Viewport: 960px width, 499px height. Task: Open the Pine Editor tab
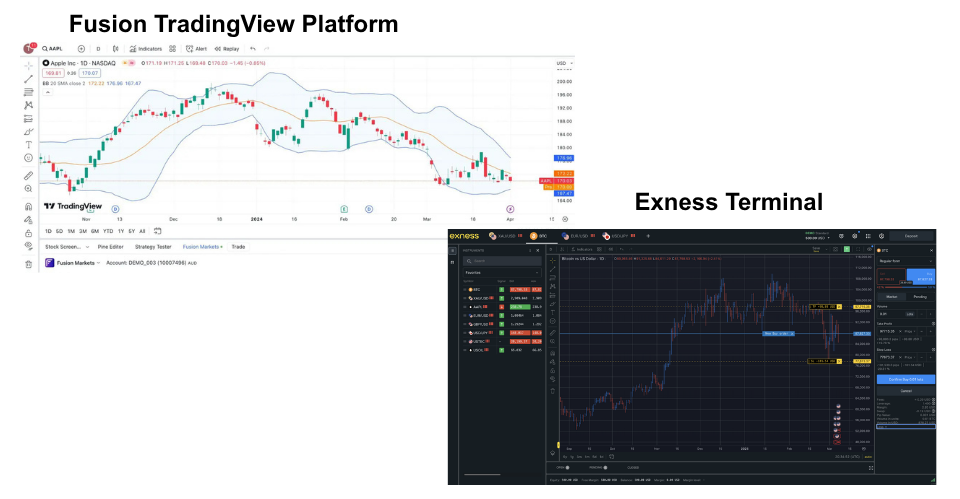pos(110,247)
